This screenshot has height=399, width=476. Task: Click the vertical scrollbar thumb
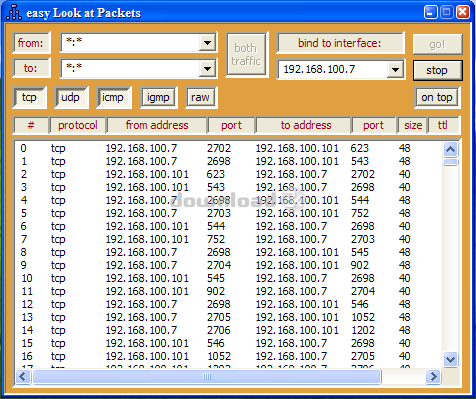(x=451, y=162)
